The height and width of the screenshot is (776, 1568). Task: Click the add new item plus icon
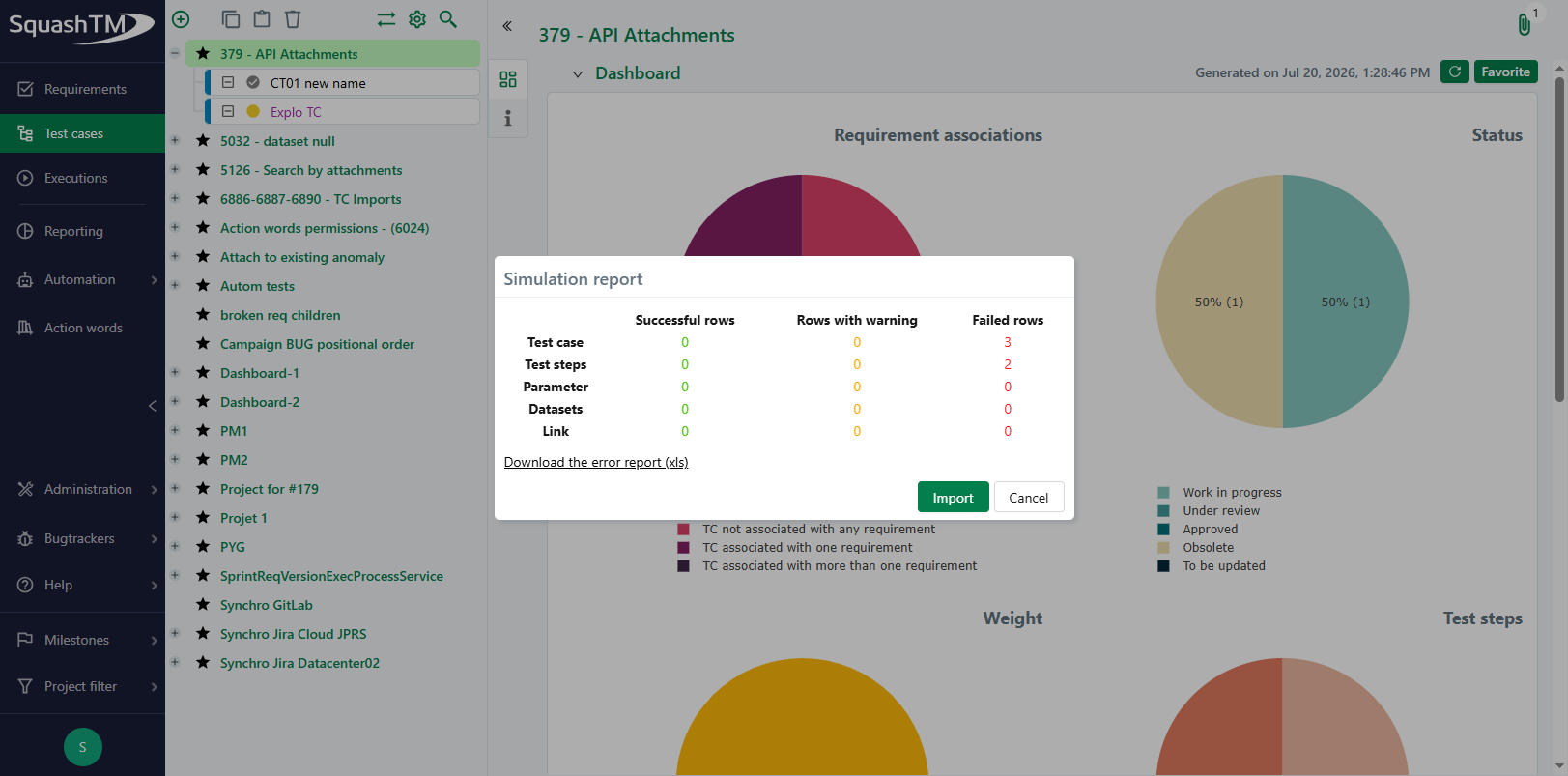point(181,19)
